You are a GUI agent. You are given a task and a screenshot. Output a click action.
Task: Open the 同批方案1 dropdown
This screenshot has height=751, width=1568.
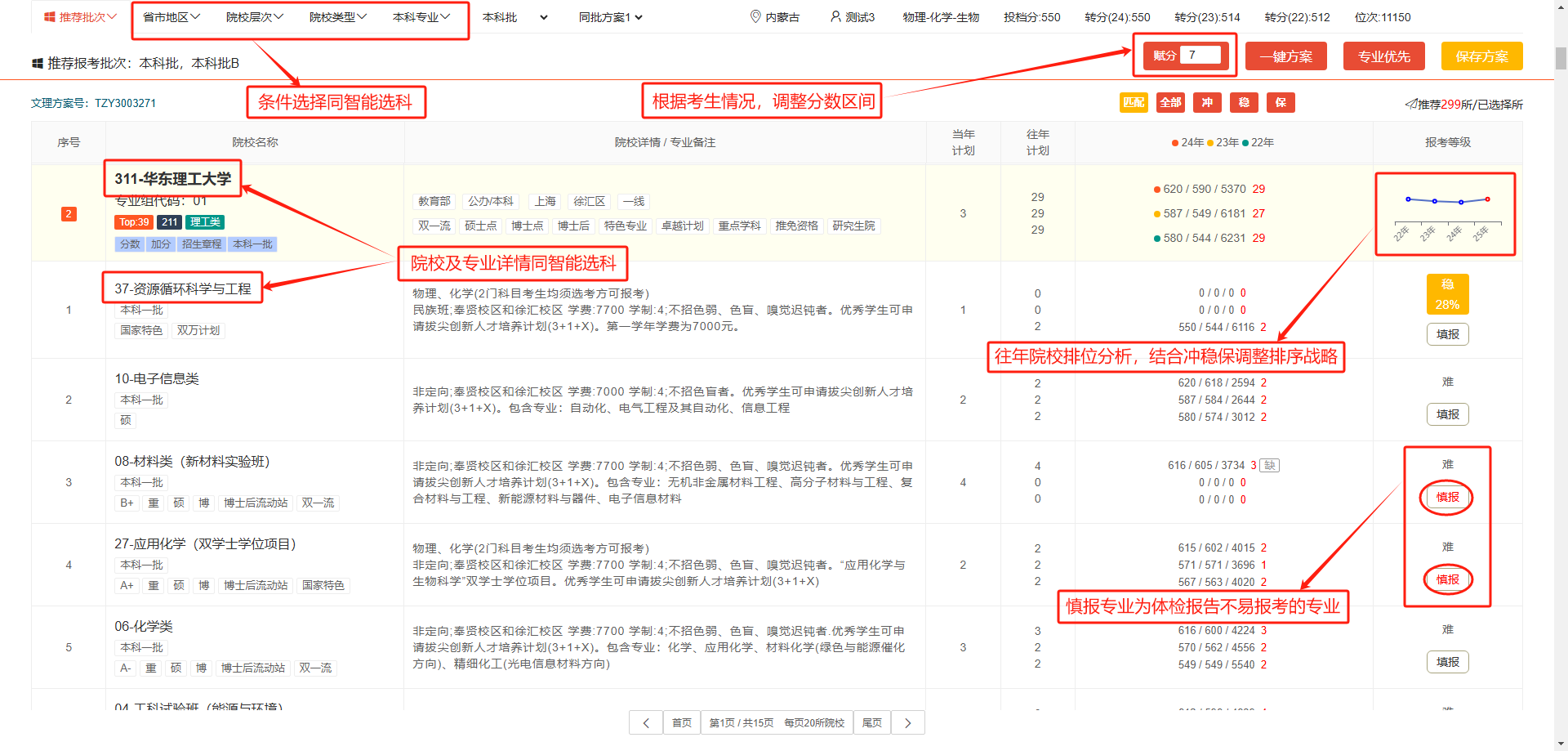point(610,17)
